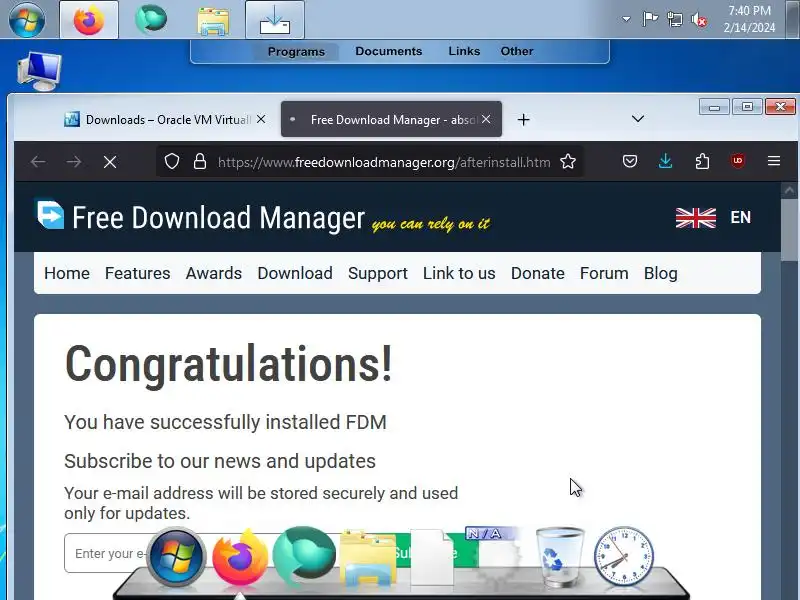Expand the list all tabs chevron
800x600 pixels.
tap(638, 119)
